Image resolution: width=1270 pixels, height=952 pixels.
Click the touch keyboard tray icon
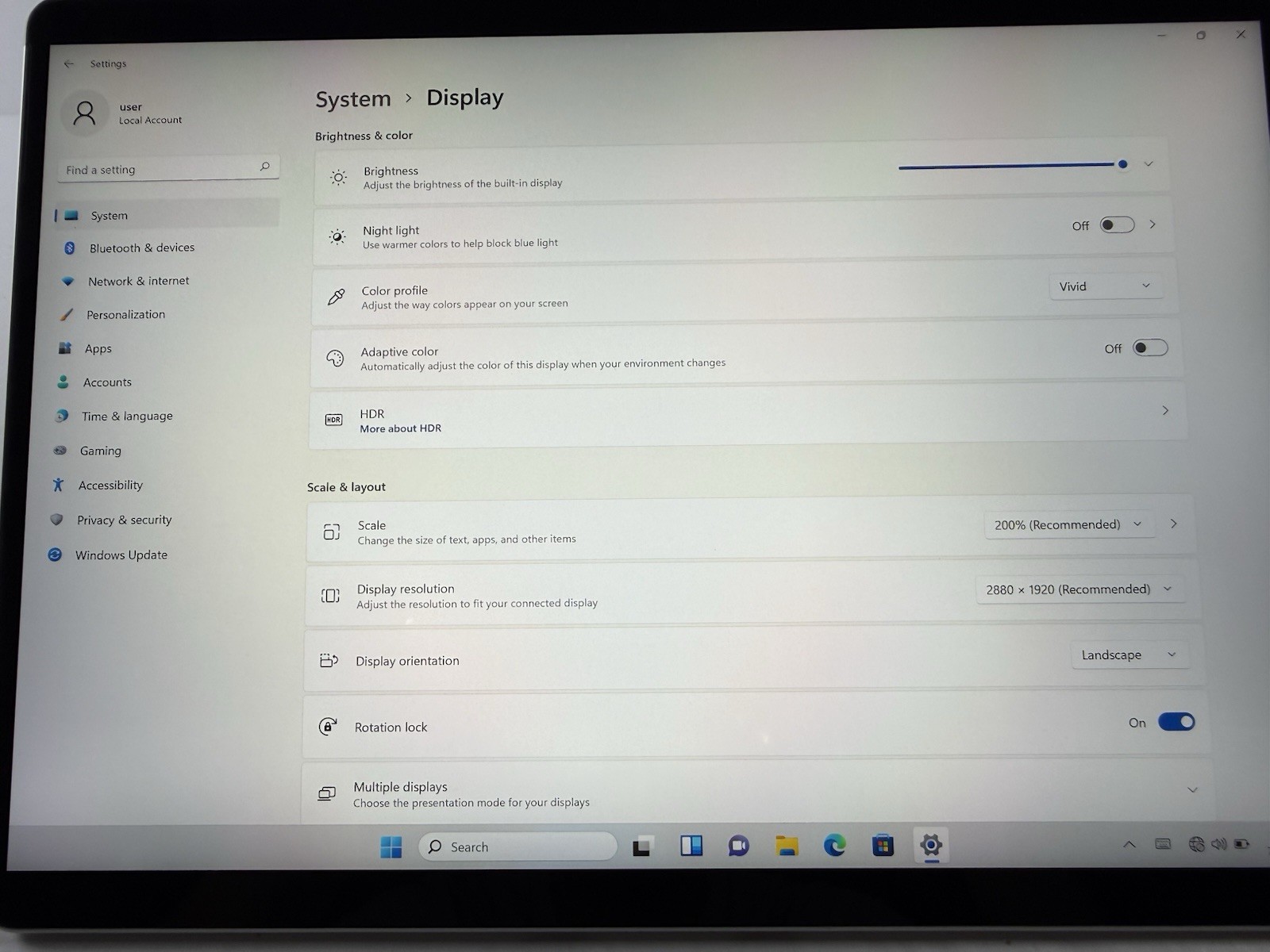tap(1163, 844)
